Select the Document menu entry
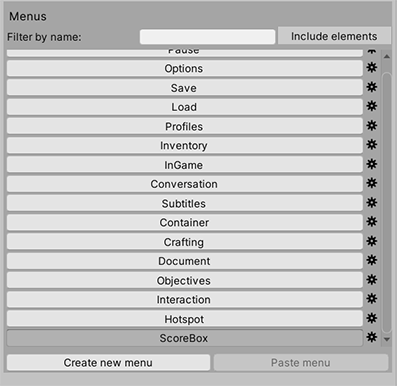This screenshot has width=397, height=386. tap(185, 261)
